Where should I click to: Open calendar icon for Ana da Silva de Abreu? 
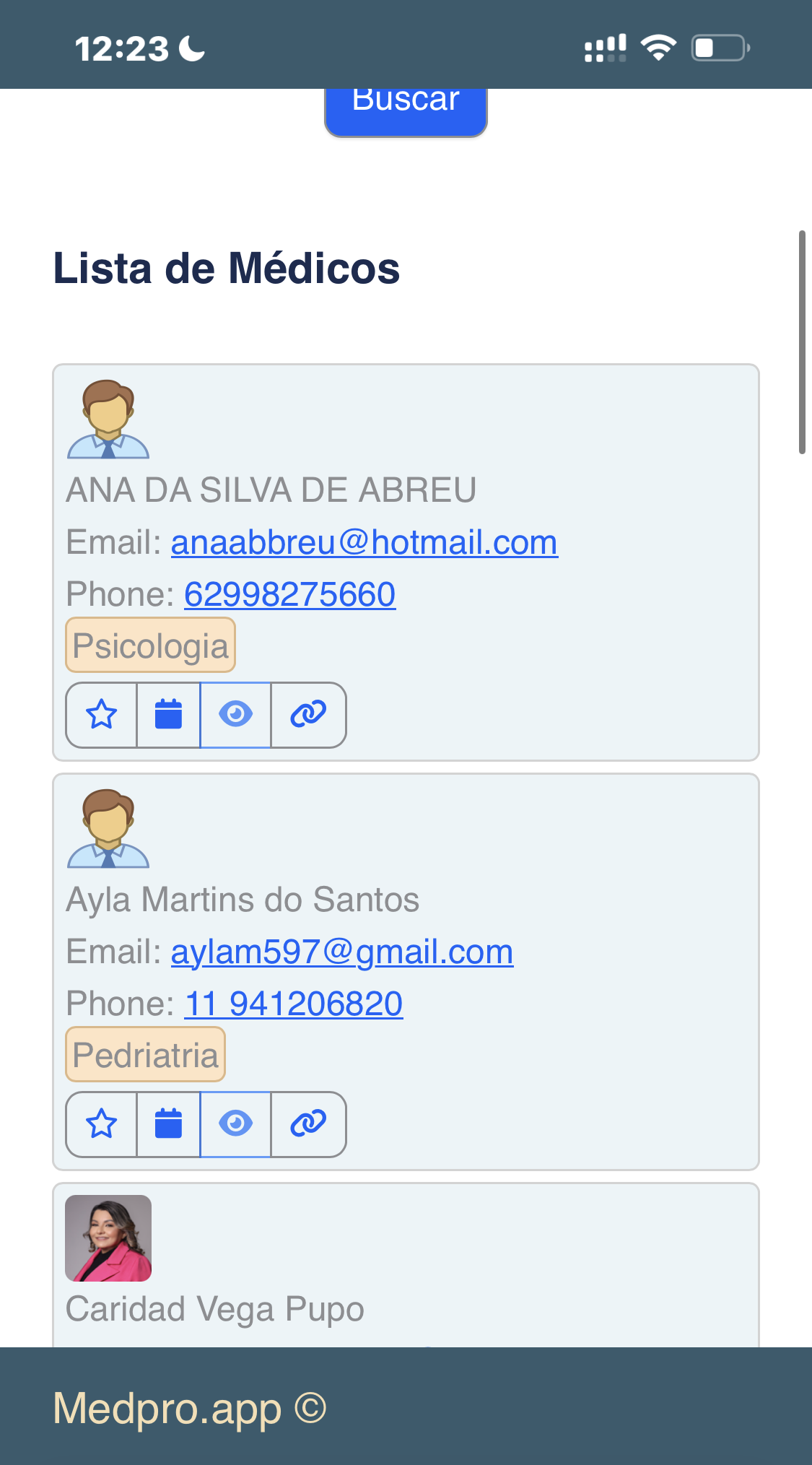[169, 715]
